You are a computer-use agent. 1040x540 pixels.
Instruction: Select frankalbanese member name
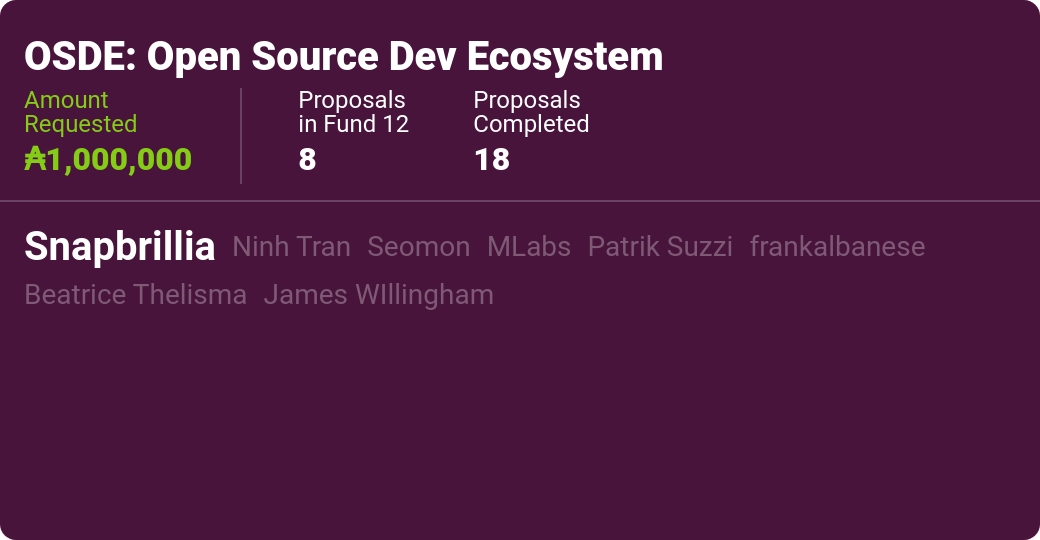tap(837, 247)
